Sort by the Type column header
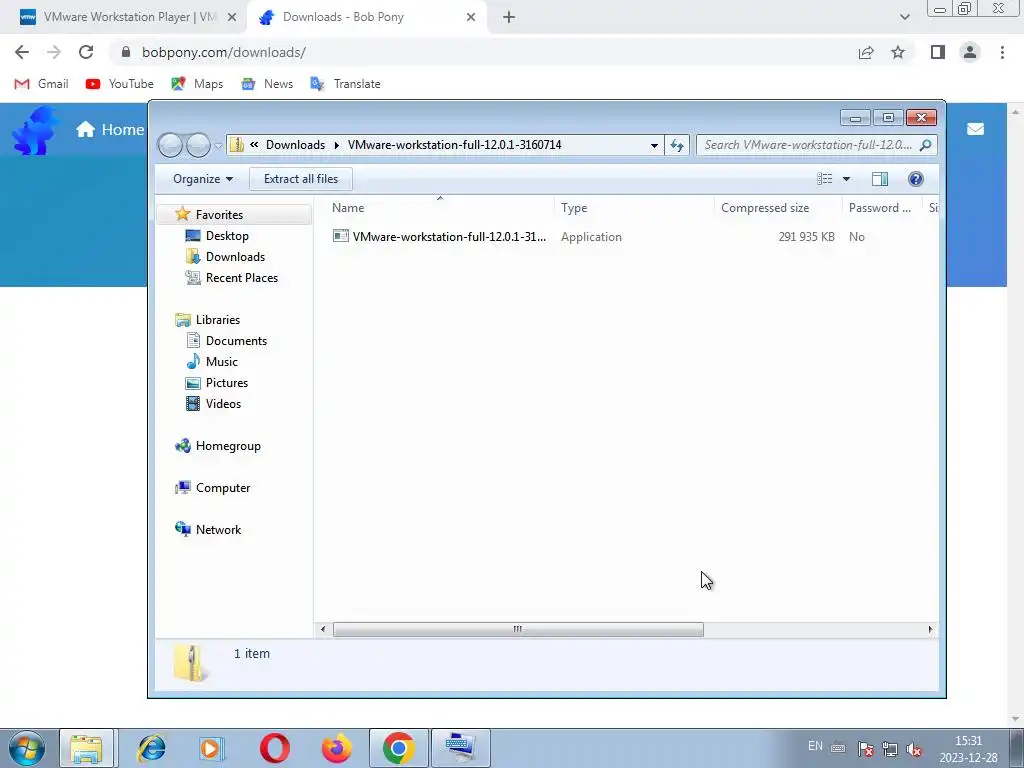This screenshot has width=1024, height=768. coord(634,208)
